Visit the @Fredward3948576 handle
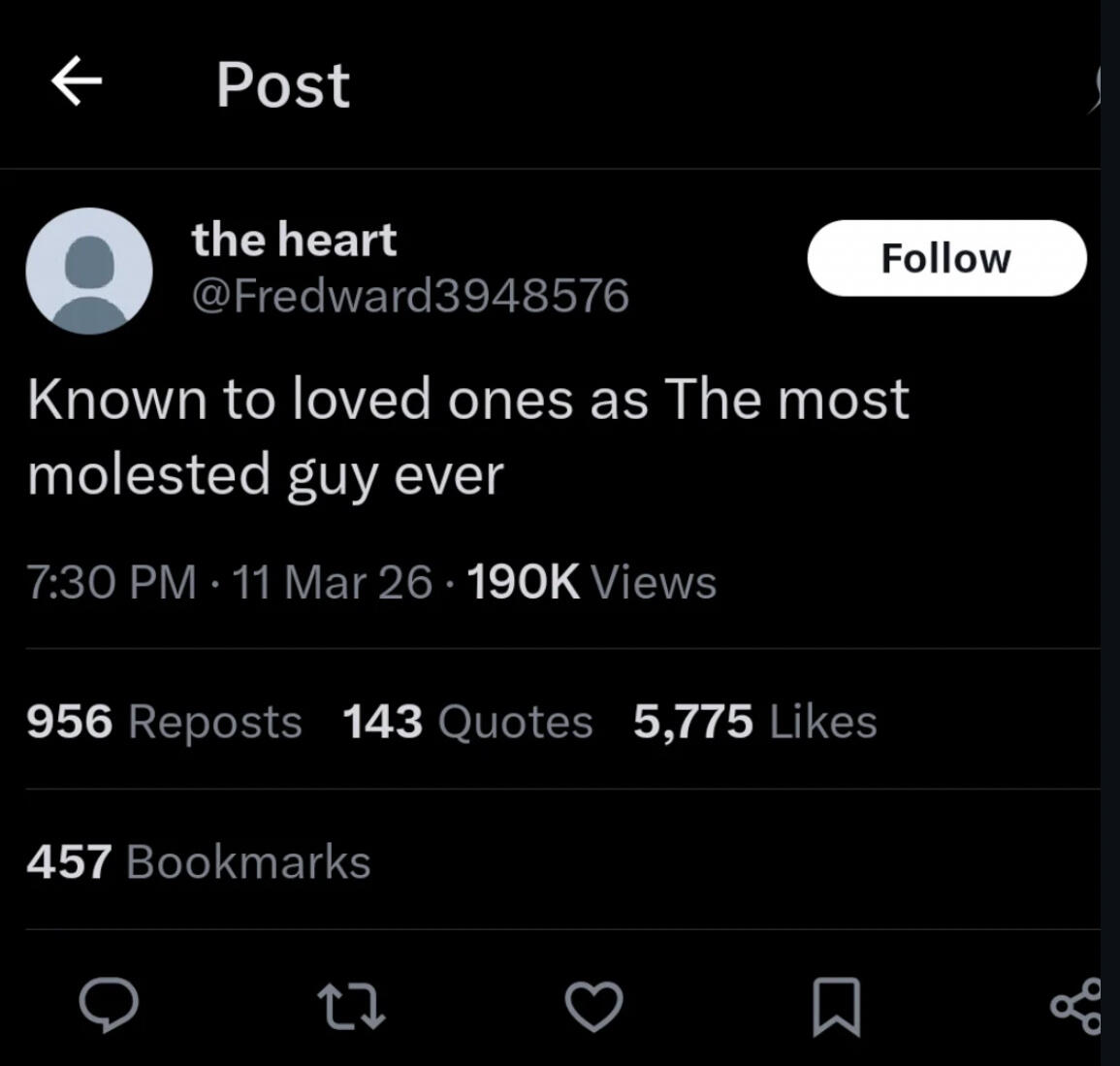The image size is (1120, 1066). click(x=410, y=295)
